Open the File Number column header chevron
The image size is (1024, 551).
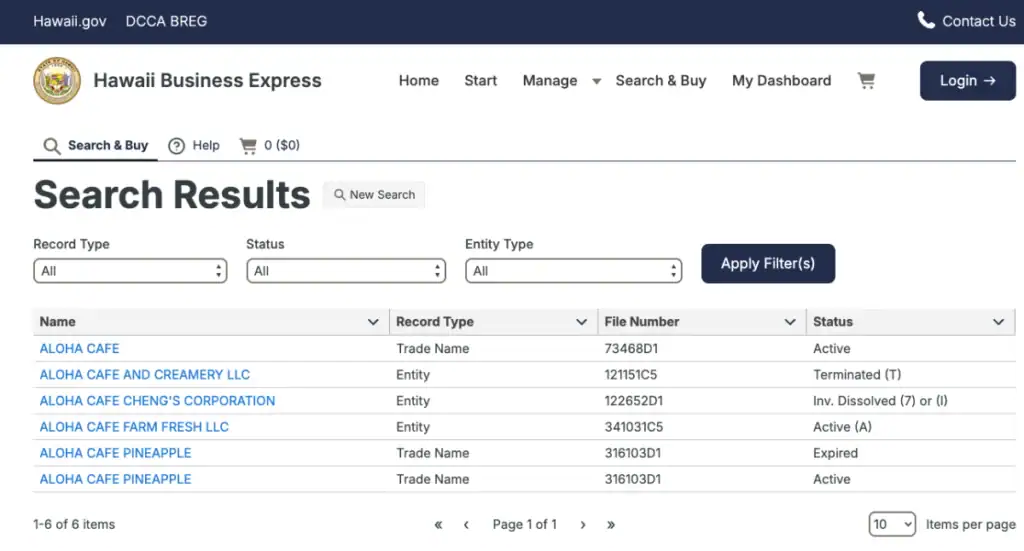[x=790, y=322]
